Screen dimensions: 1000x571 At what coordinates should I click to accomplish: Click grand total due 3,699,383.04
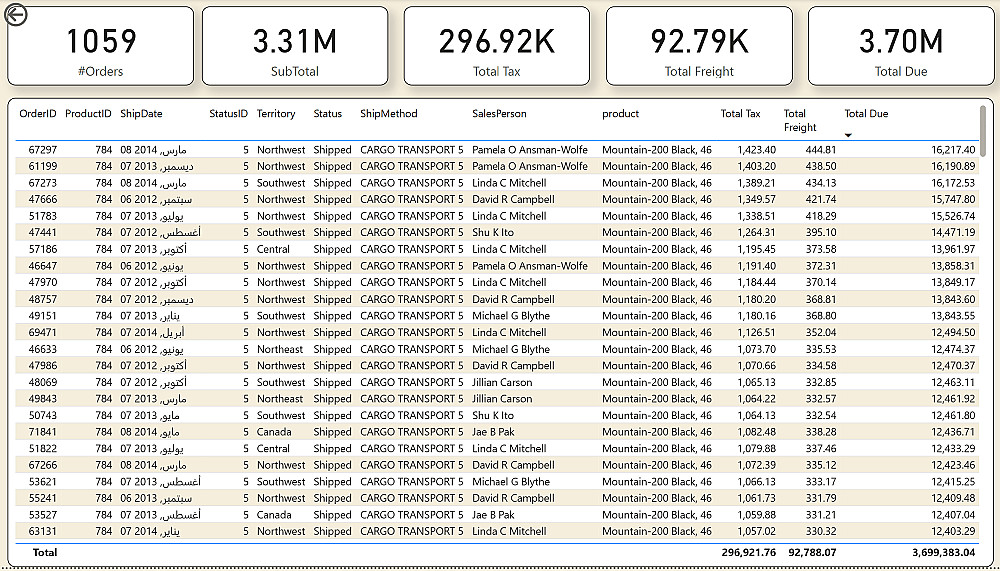(x=943, y=552)
